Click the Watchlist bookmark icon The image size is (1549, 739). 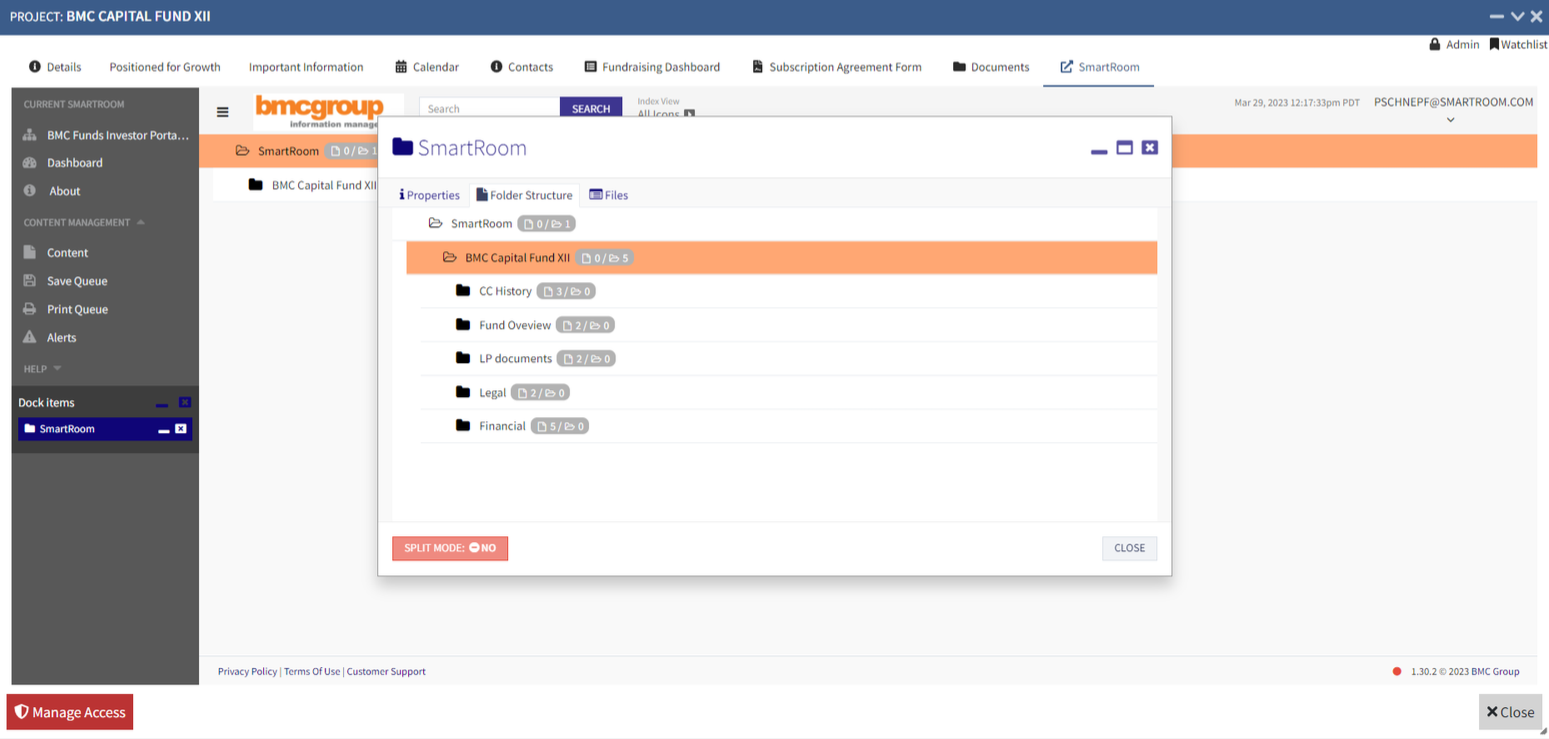(x=1494, y=45)
